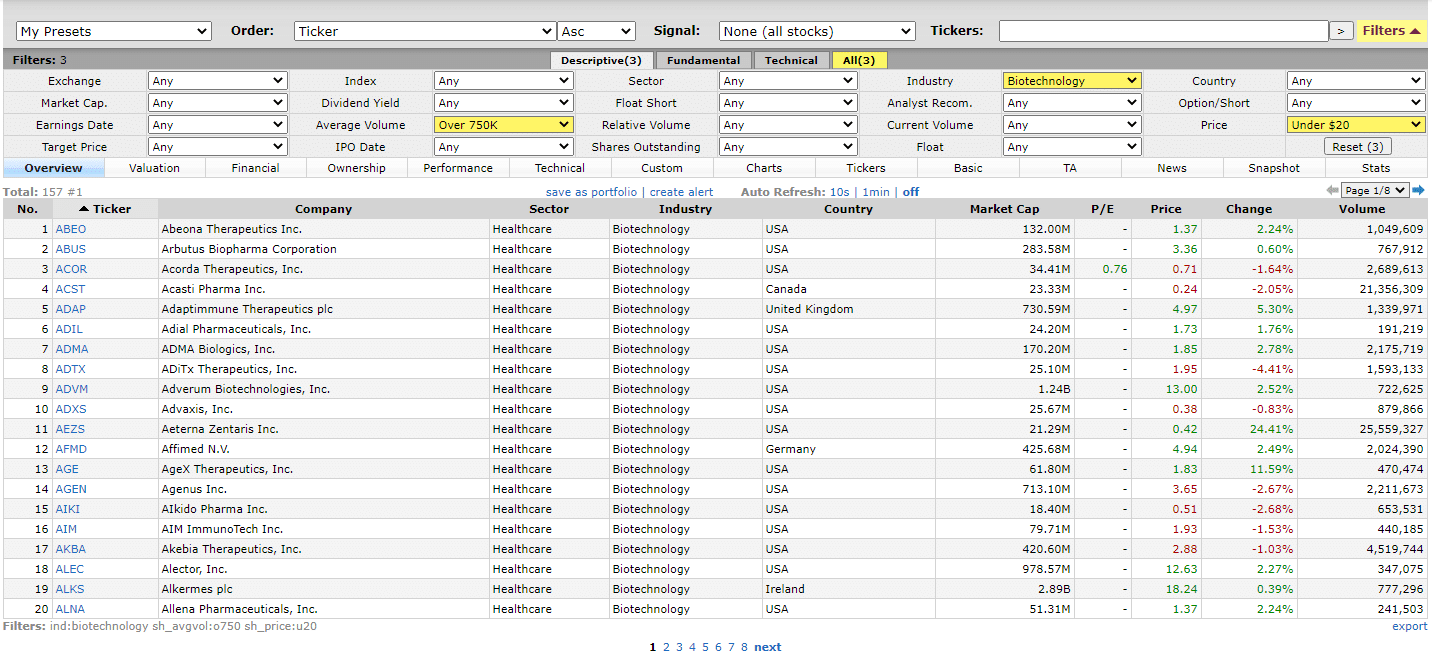The width and height of the screenshot is (1432, 658).
Task: Sort by the Market Cap column header
Action: [x=1005, y=209]
